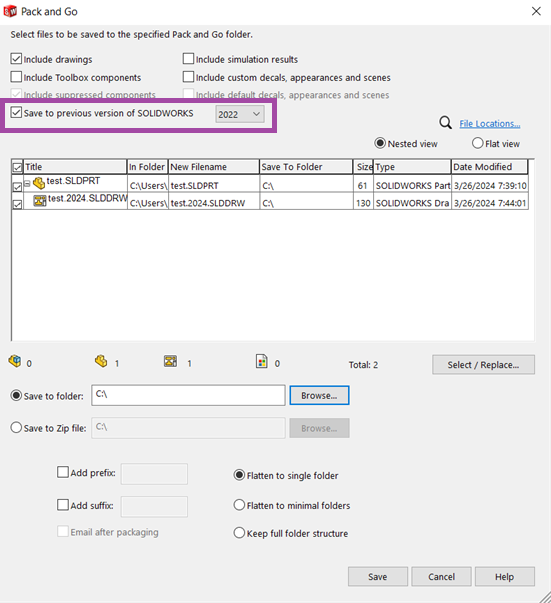Toggle Save to previous version of SOLIDWORKS
Viewport: 551px width, 603px height.
click(x=16, y=113)
